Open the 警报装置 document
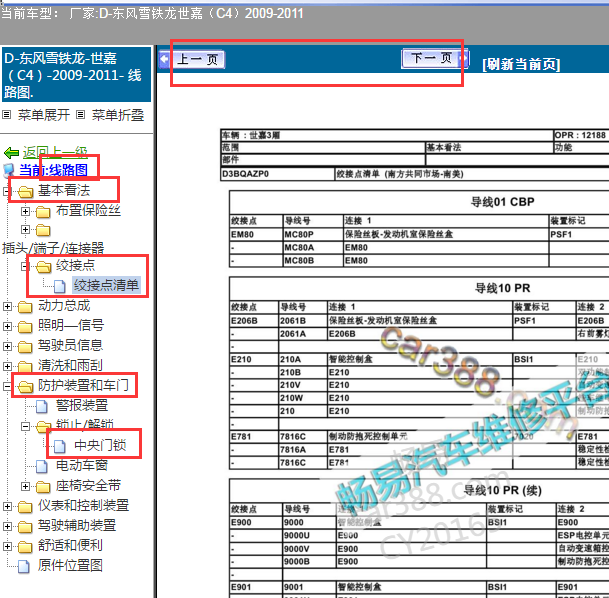Viewport: 609px width, 598px height. point(82,405)
